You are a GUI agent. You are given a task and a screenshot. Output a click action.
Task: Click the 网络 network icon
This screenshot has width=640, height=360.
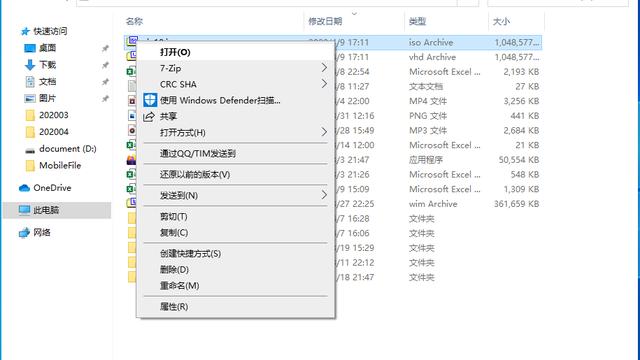pyautogui.click(x=24, y=233)
